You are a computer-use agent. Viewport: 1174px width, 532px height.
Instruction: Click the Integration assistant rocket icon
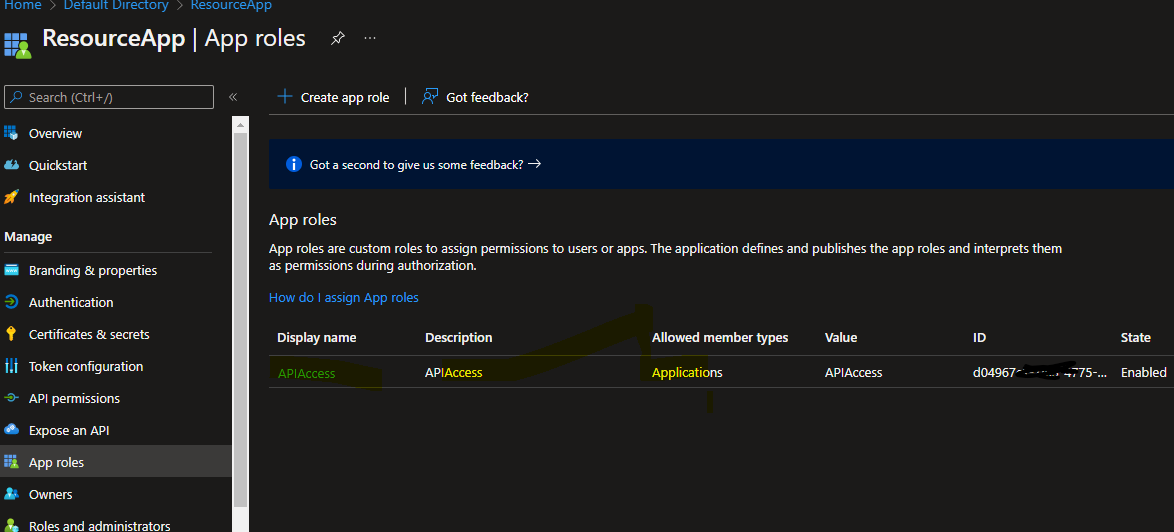coord(12,197)
